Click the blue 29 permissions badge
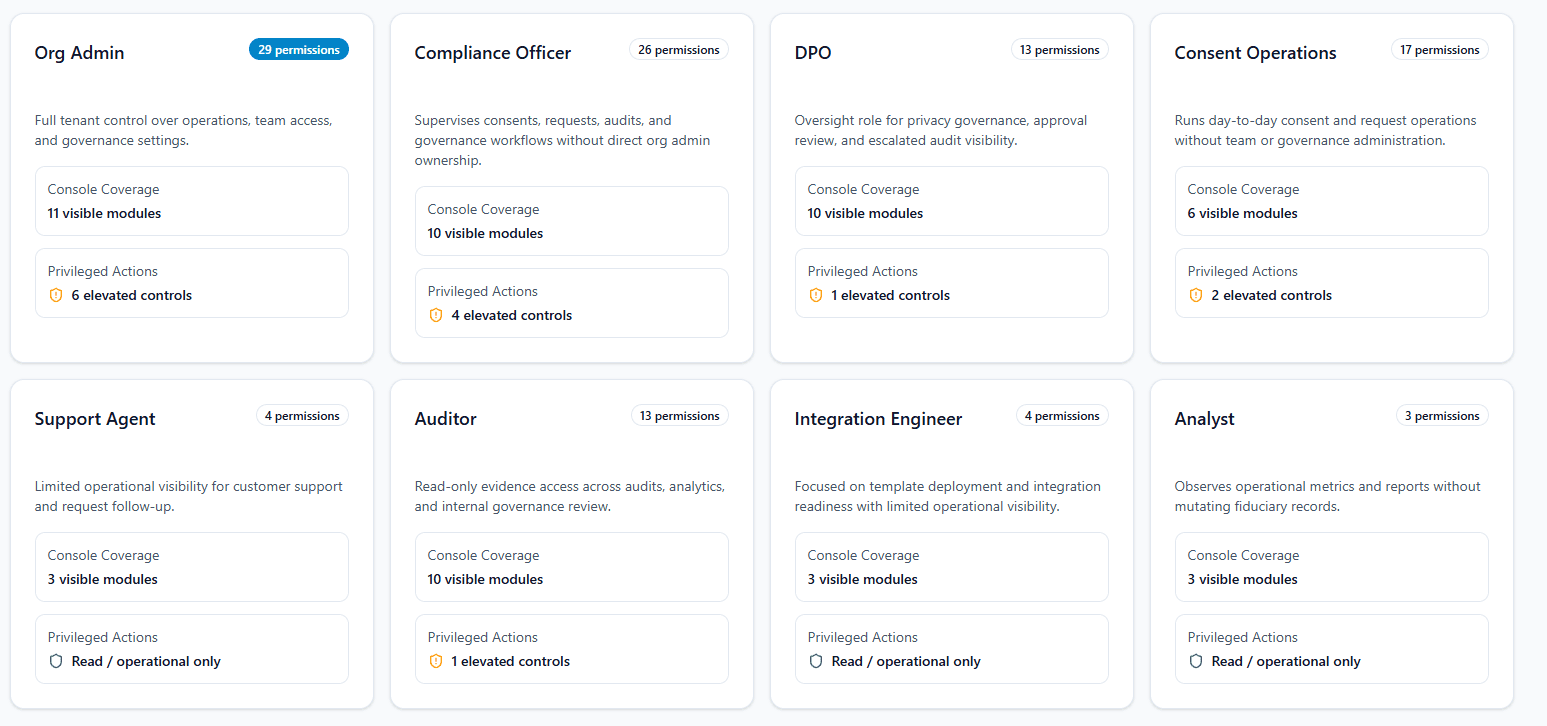 click(x=298, y=49)
